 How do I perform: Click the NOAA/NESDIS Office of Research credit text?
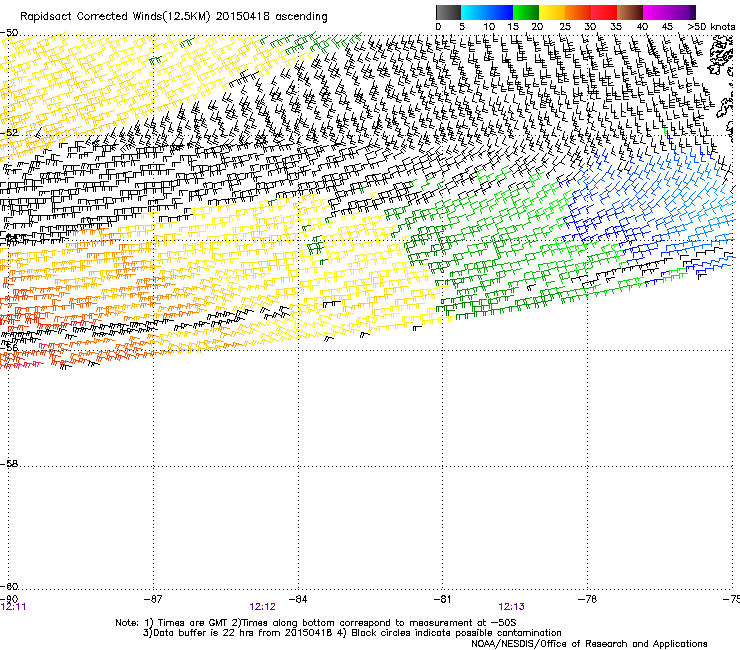pyautogui.click(x=589, y=644)
